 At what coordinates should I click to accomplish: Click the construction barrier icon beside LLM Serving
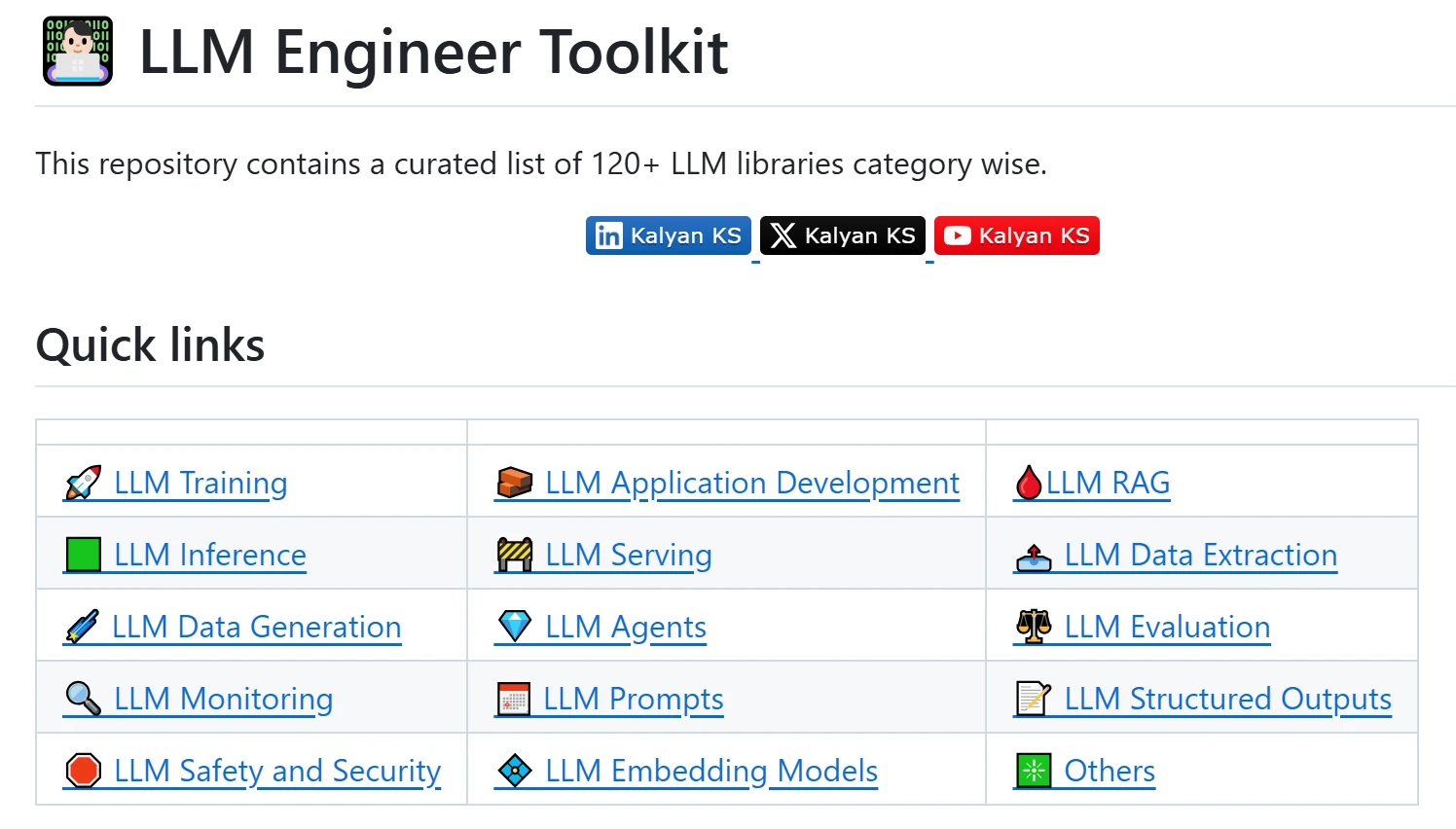point(516,554)
